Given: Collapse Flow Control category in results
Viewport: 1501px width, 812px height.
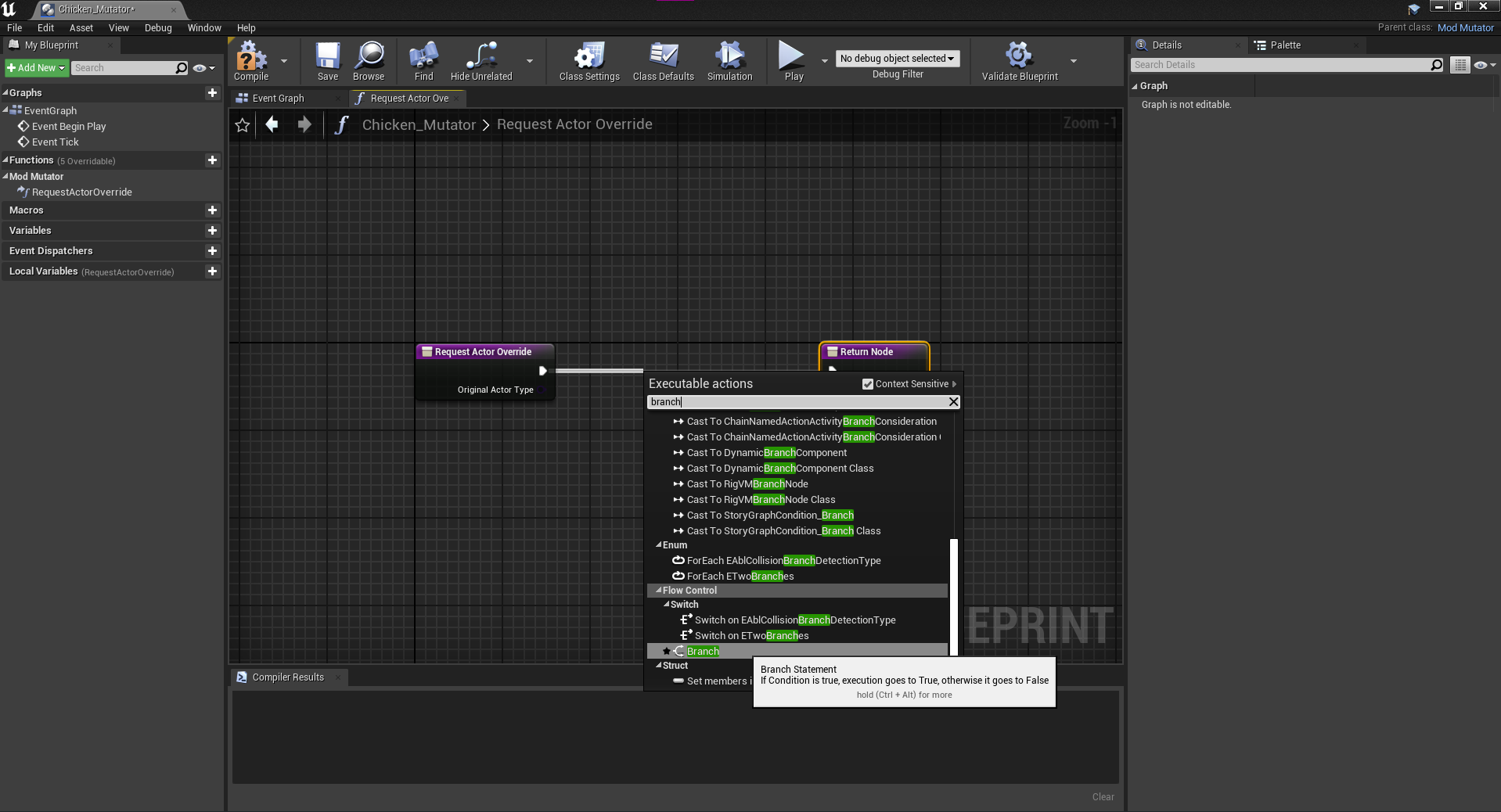Looking at the screenshot, I should click(x=658, y=590).
